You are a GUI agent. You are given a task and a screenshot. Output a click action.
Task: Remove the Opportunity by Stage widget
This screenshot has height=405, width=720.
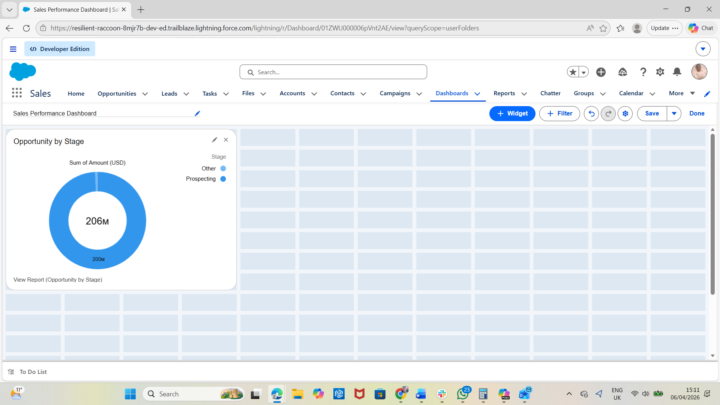pos(226,140)
